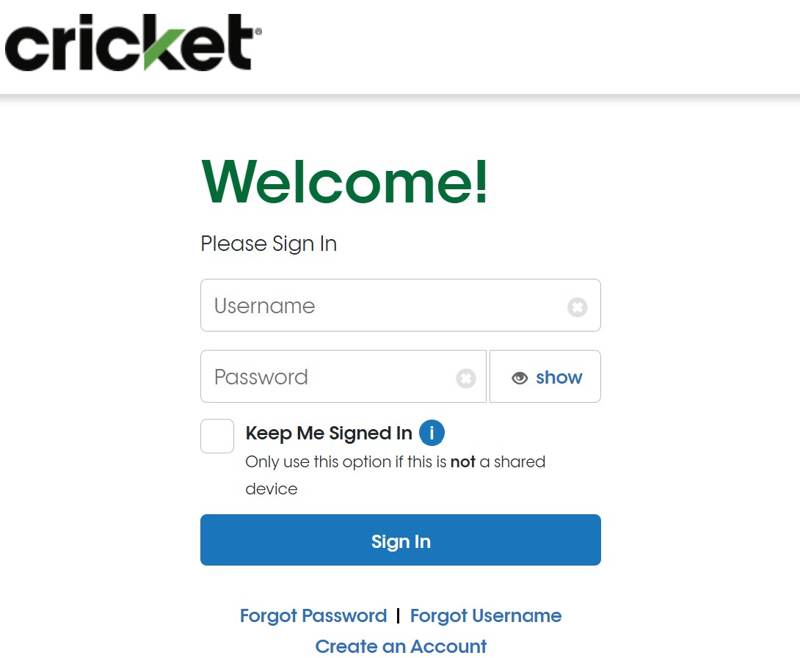
Task: Open the Forgot Password link
Action: coord(313,616)
